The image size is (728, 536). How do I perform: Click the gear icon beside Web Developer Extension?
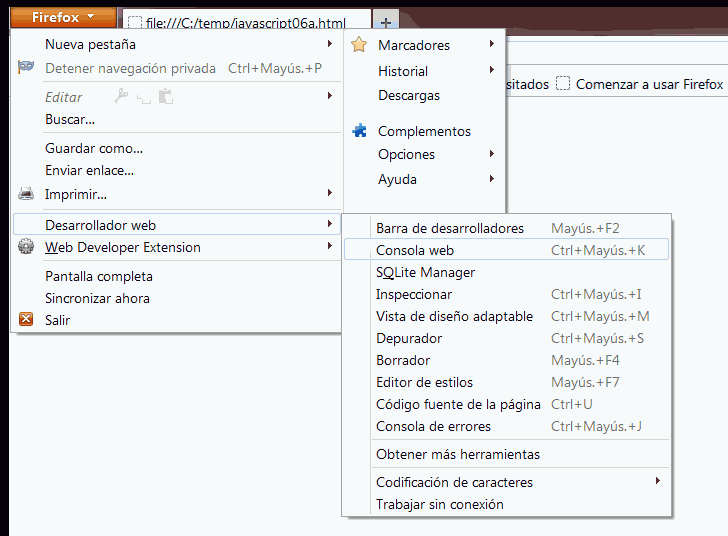26,246
